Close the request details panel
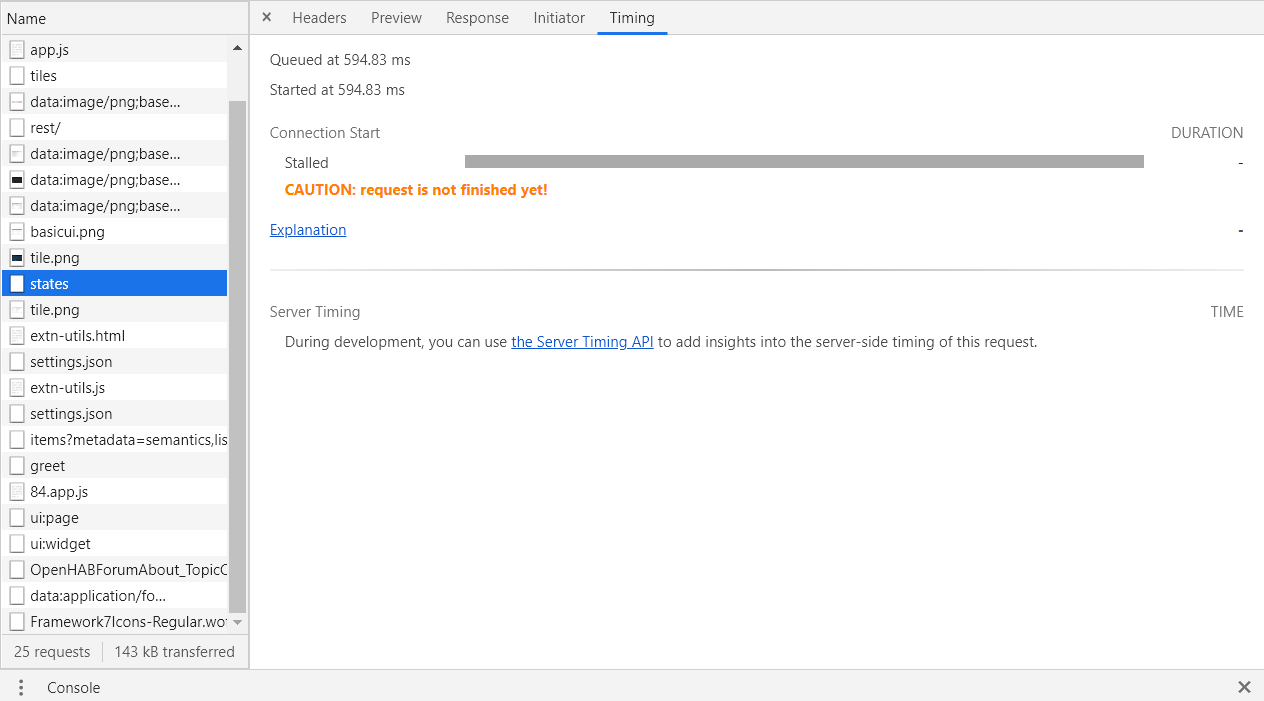The width and height of the screenshot is (1264, 701). point(266,18)
